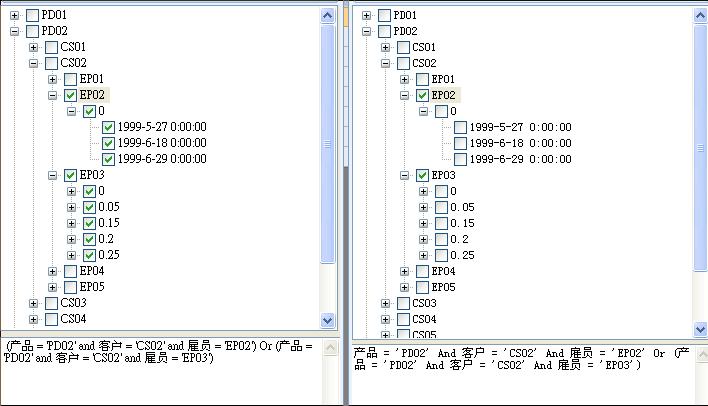Click left tree scrollbar down arrow
This screenshot has width=708, height=406.
(327, 321)
